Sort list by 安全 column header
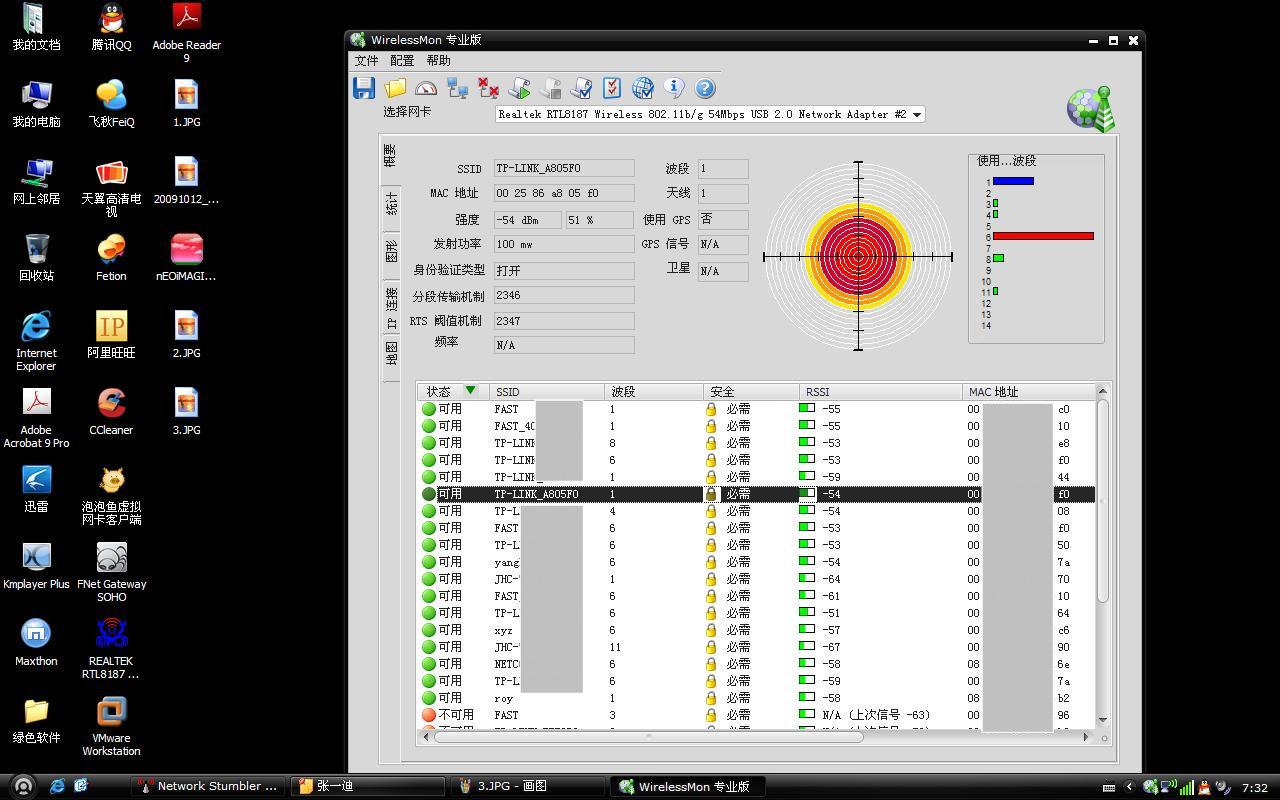Viewport: 1280px width, 800px height. (x=751, y=391)
